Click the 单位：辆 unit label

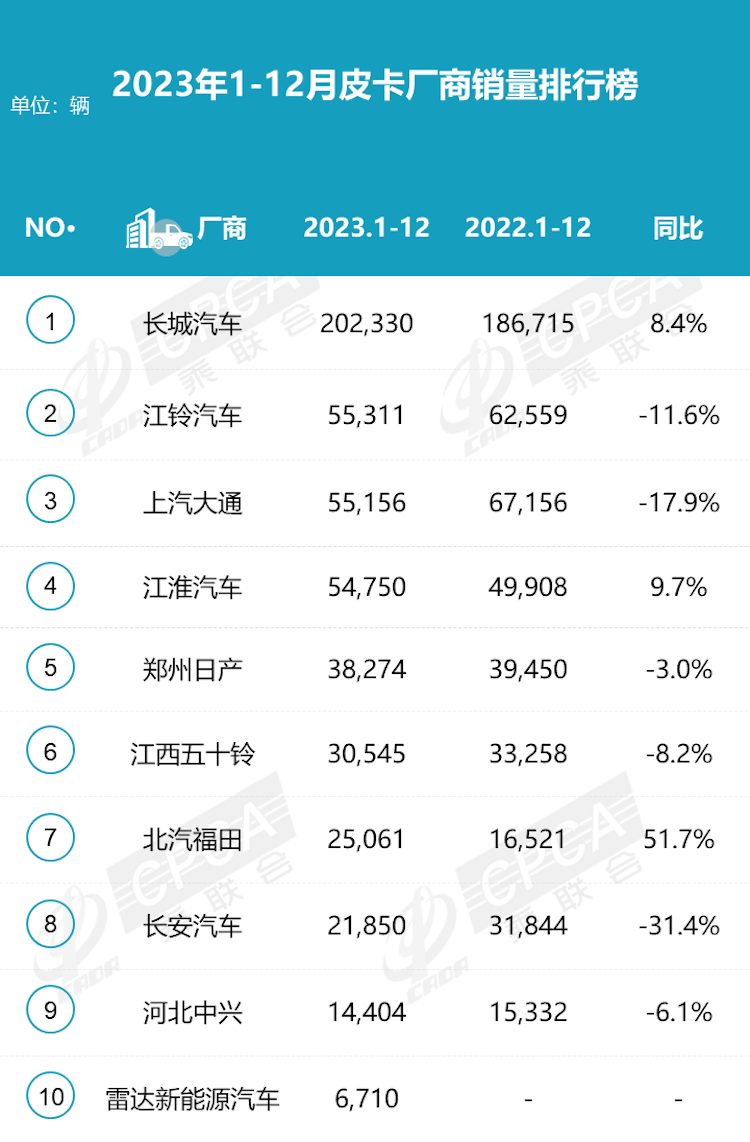[50, 106]
